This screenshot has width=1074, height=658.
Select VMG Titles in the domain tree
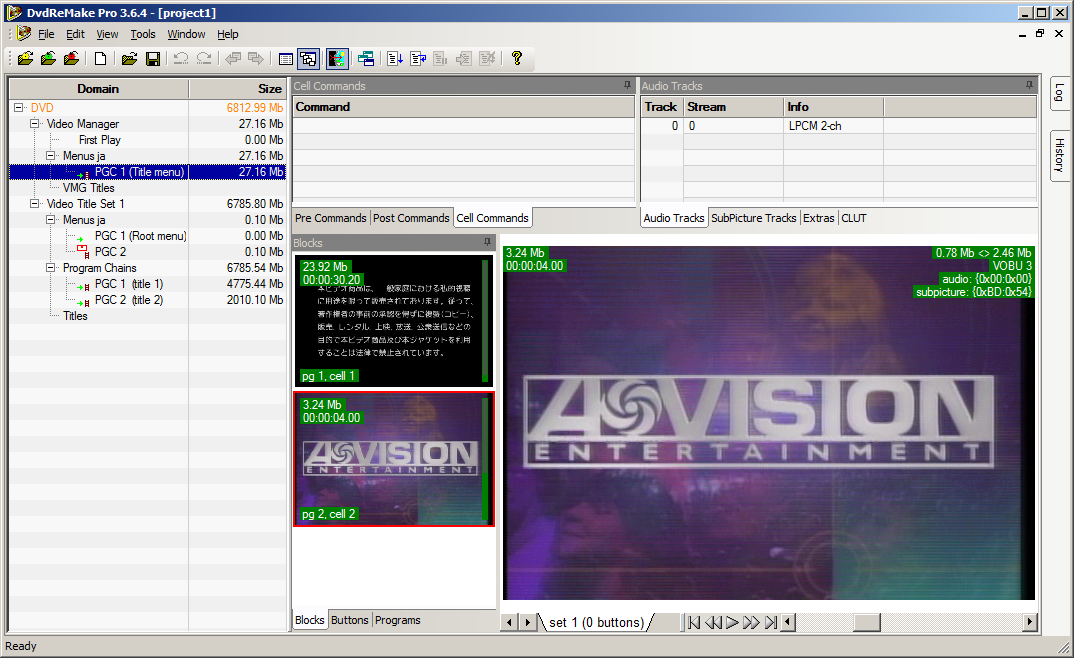click(88, 188)
